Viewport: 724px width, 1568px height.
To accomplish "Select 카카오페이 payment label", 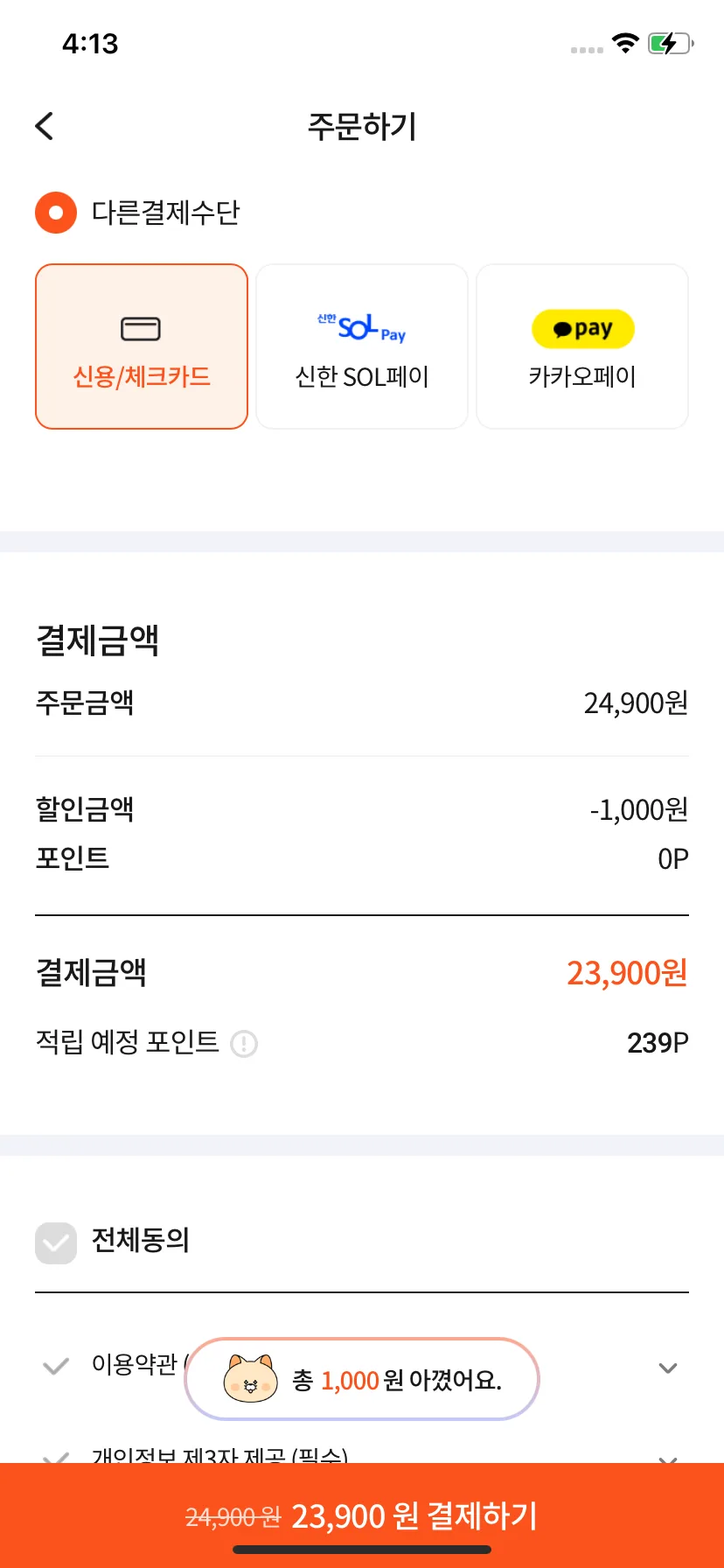I will click(582, 377).
